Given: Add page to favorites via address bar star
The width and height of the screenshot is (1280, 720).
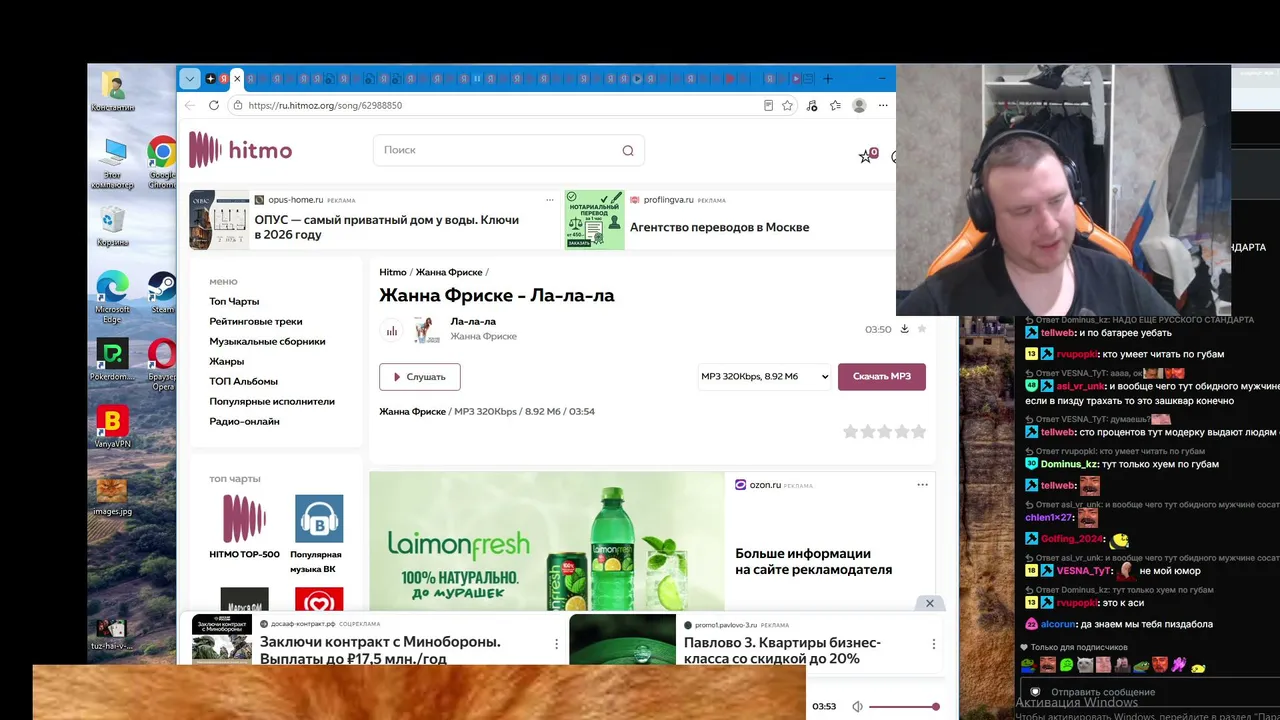Looking at the screenshot, I should (x=787, y=105).
